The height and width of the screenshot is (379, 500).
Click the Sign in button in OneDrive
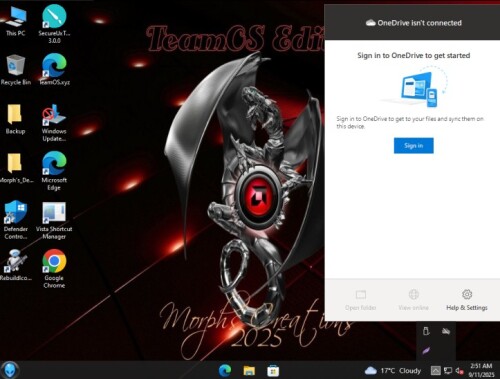414,145
